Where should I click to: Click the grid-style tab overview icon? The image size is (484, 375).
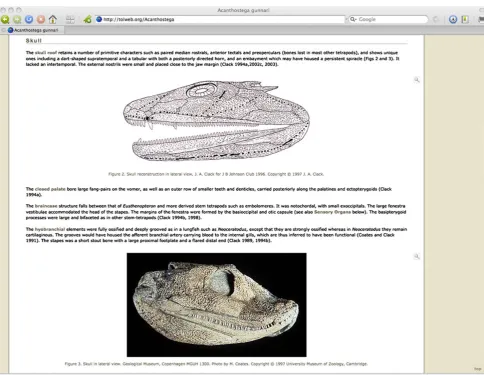point(70,19)
